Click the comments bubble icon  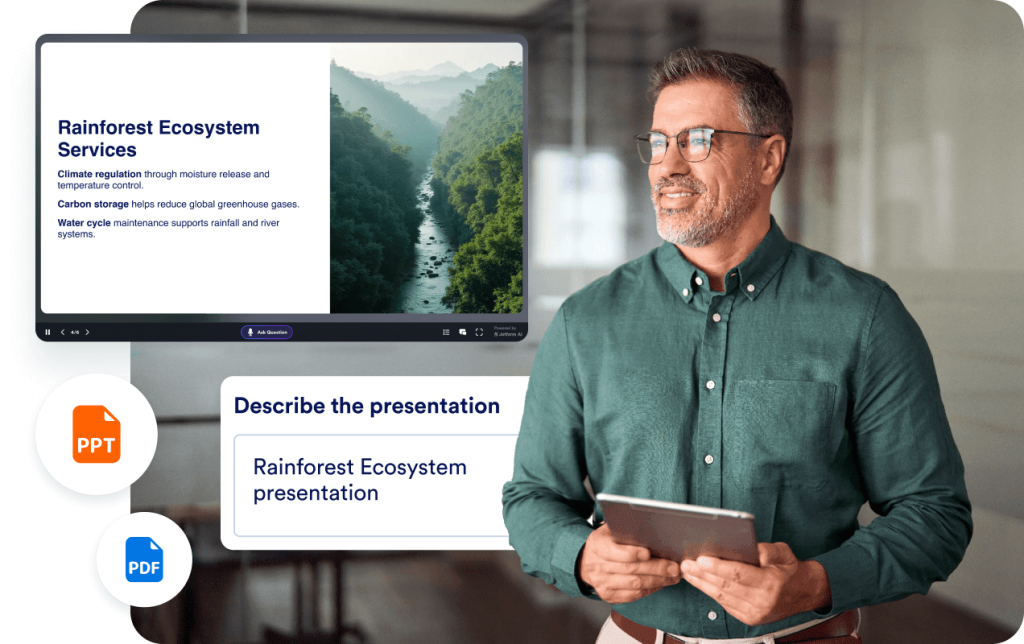[x=462, y=331]
